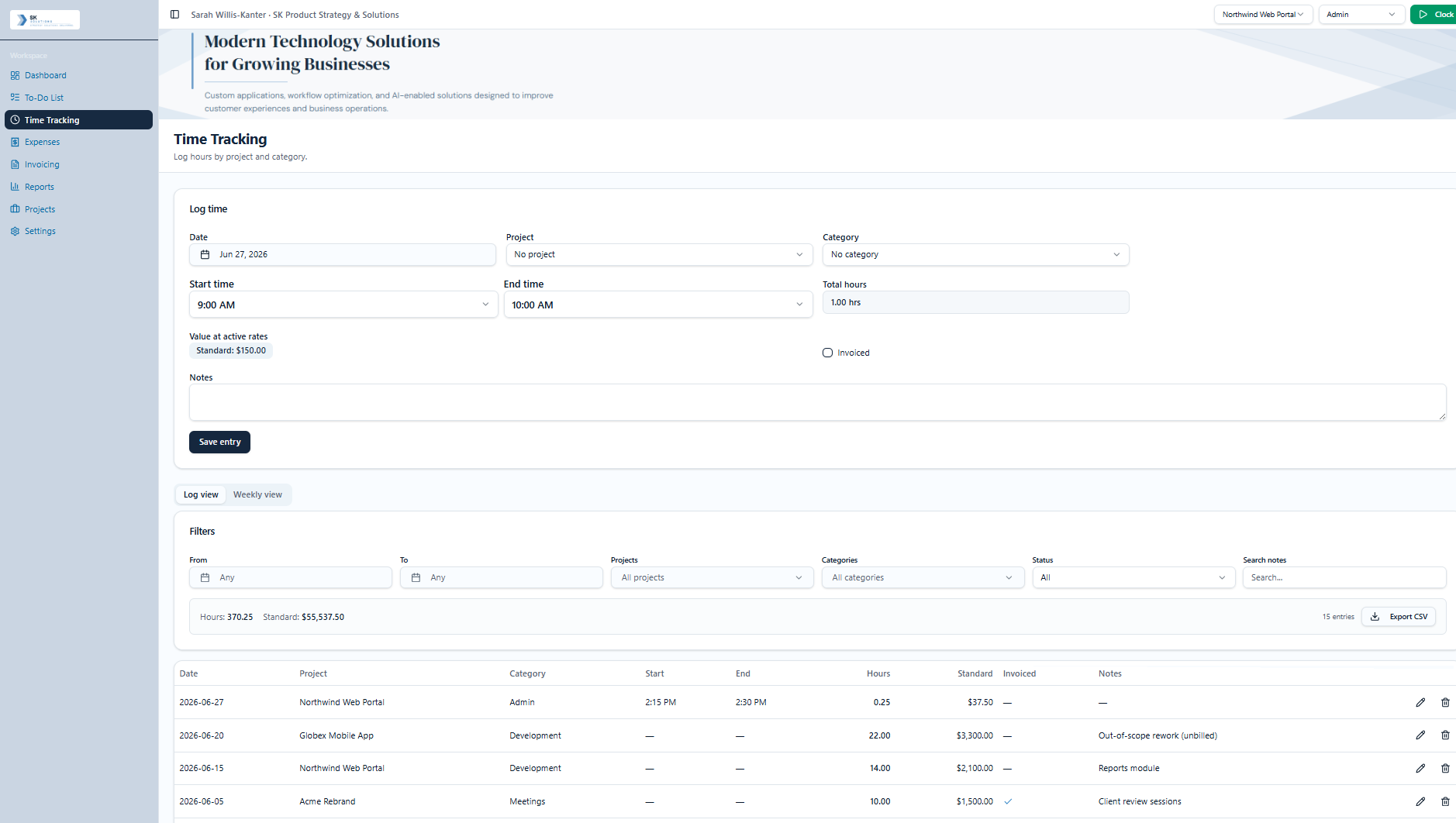Open the End time dropdown
Viewport: 1456px width, 823px height.
pos(657,305)
